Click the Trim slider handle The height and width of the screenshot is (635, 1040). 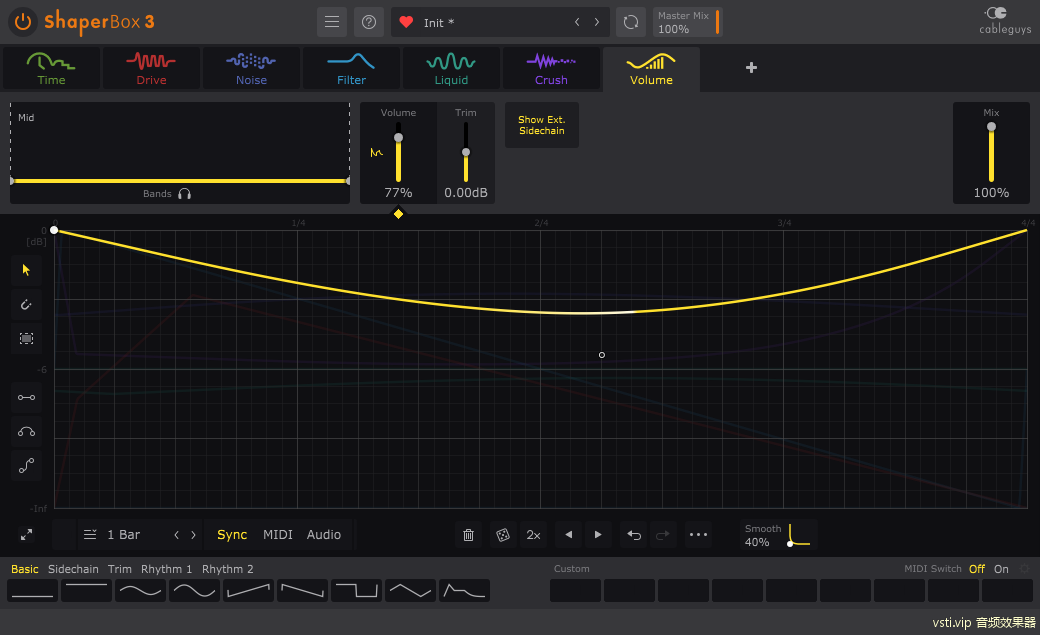466,153
